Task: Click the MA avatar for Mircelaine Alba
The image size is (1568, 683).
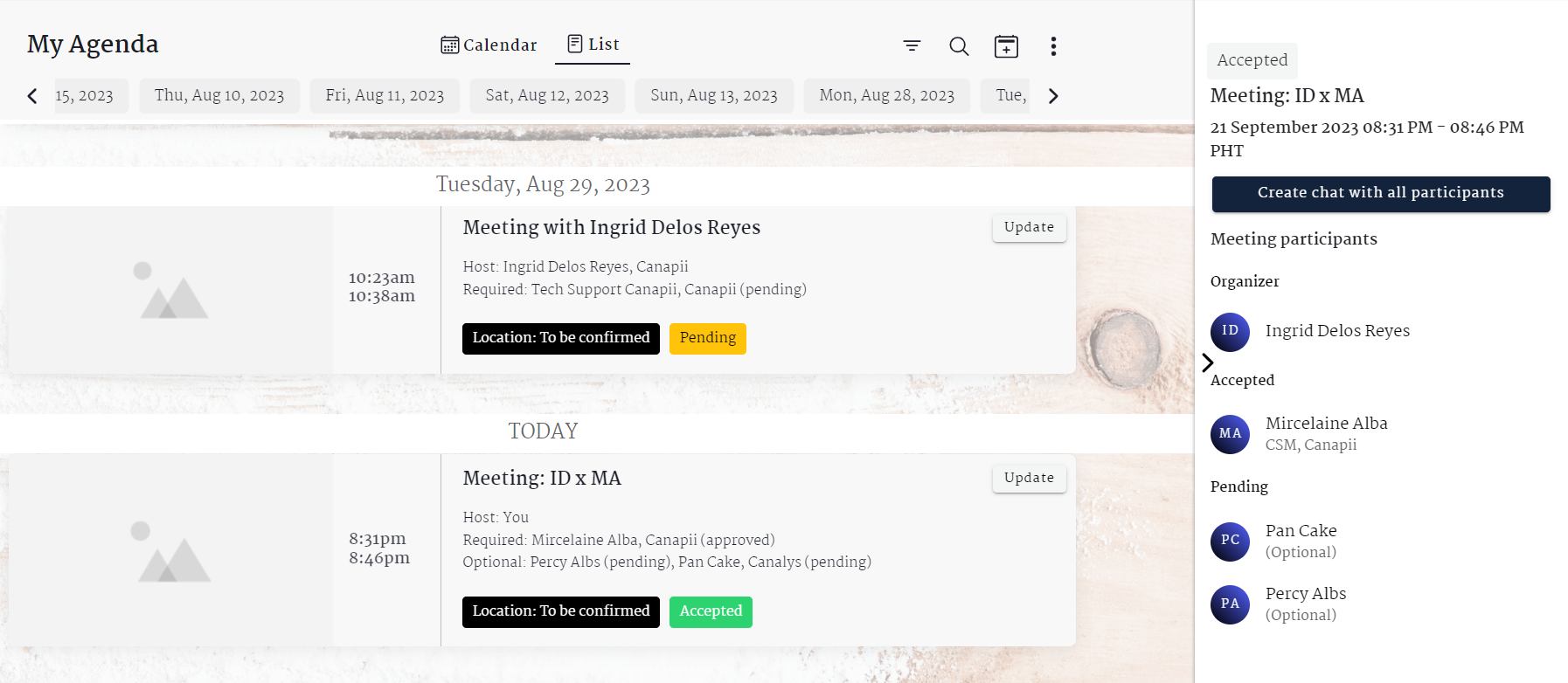Action: pyautogui.click(x=1230, y=434)
